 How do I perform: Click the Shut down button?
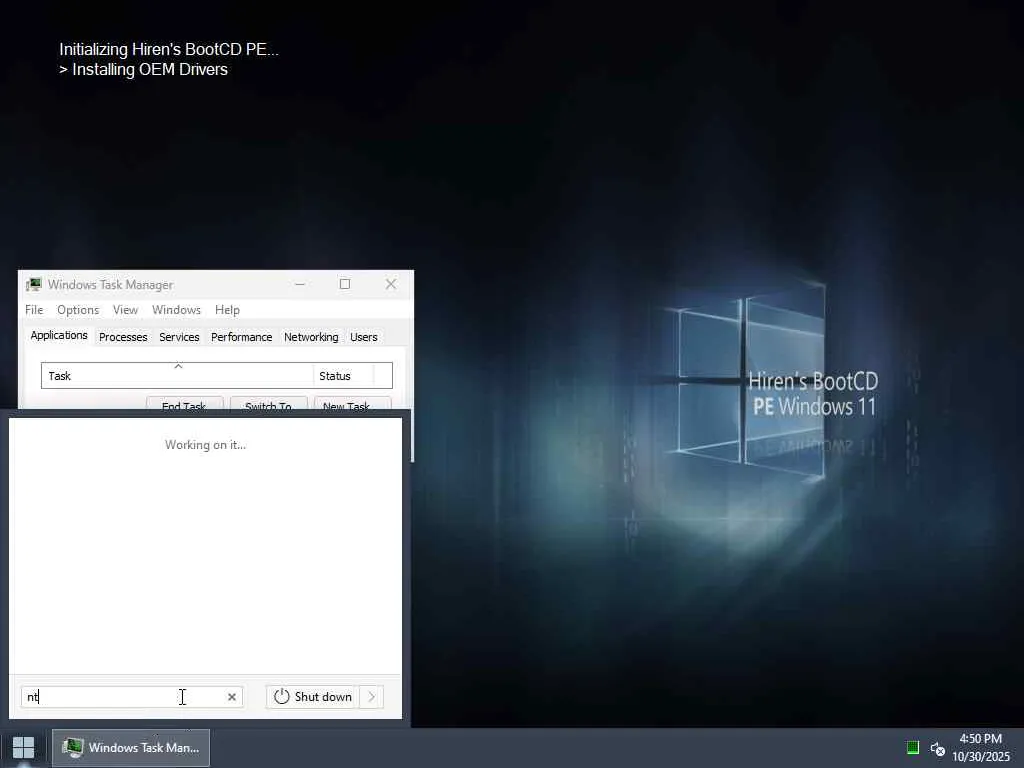313,697
